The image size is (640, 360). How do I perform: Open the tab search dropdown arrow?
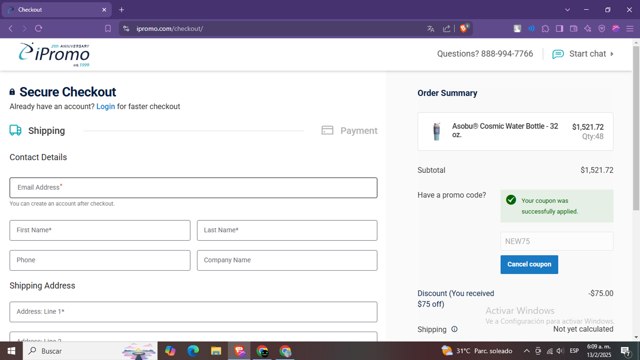pos(567,9)
